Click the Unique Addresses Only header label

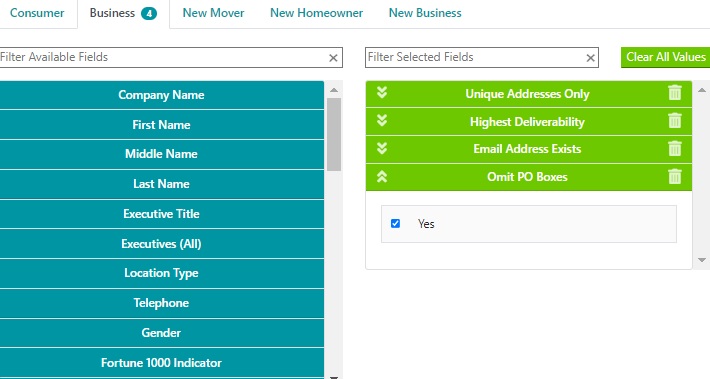pos(528,94)
